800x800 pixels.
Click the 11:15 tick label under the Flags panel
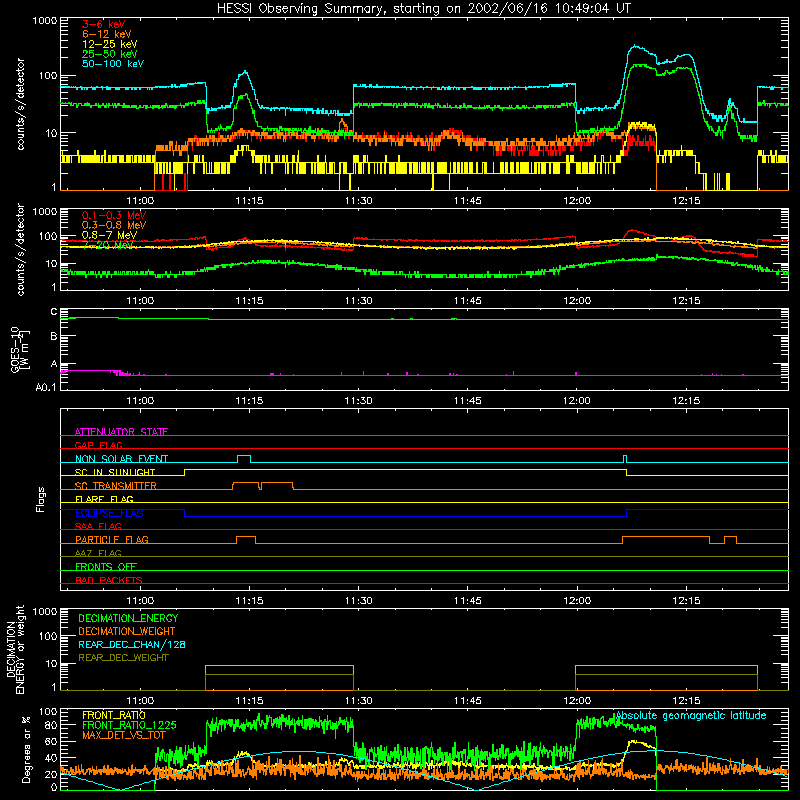(x=249, y=600)
